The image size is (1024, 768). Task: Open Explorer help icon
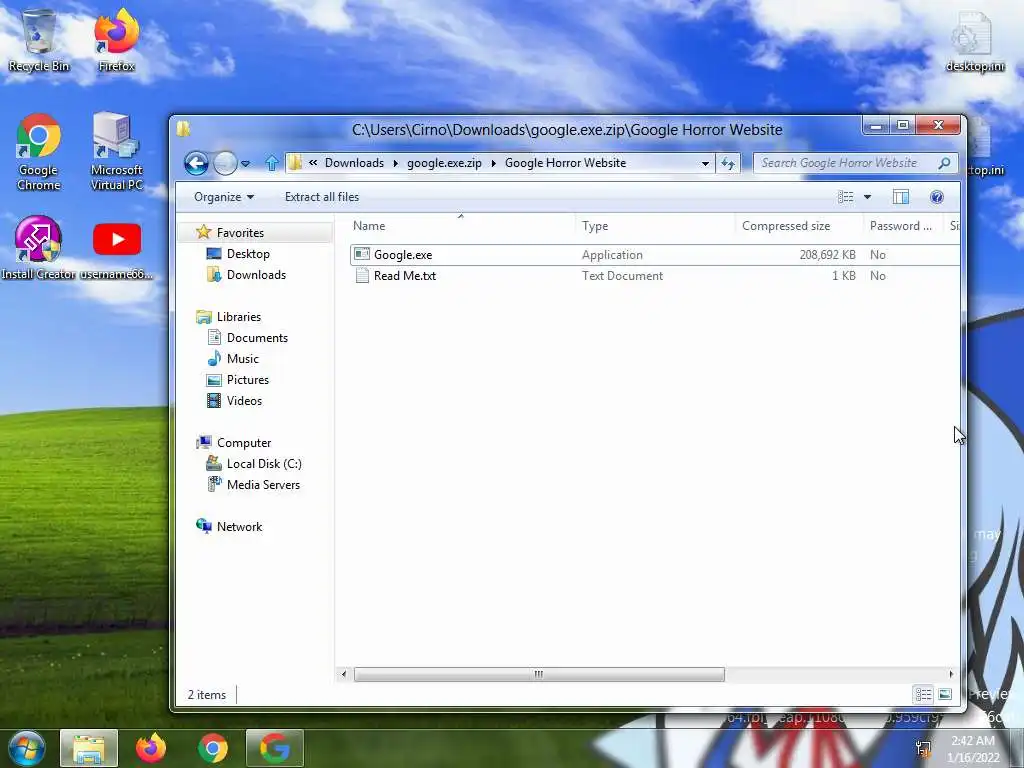(x=936, y=197)
